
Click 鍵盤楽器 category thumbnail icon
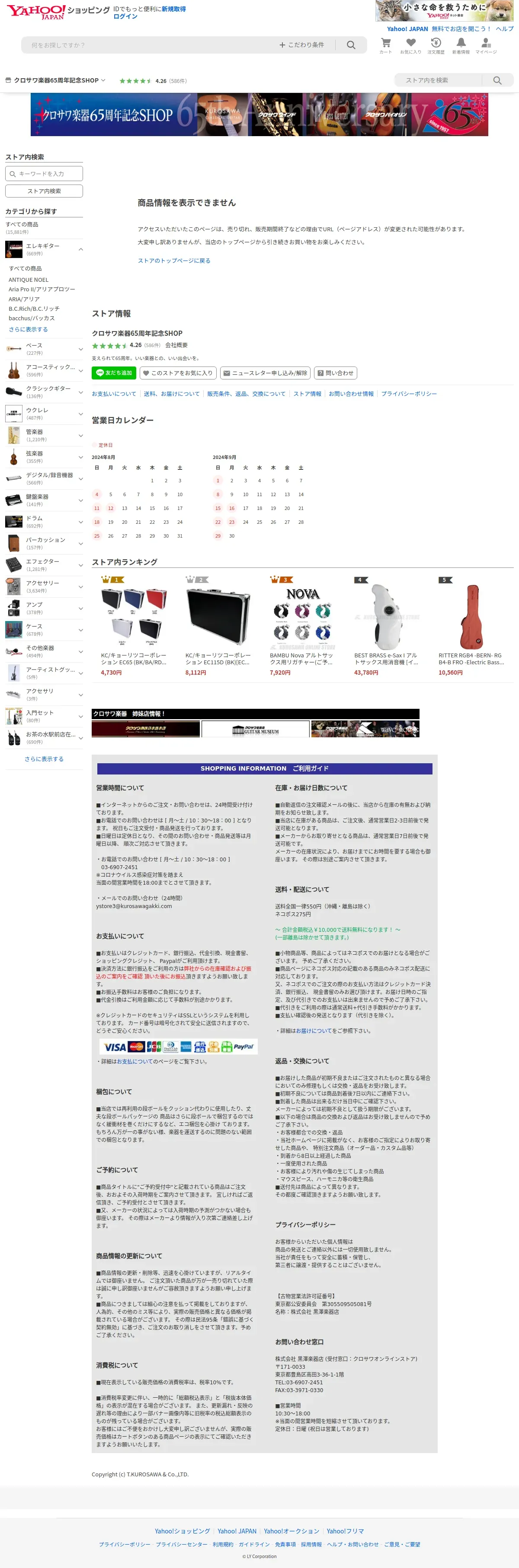click(x=14, y=500)
